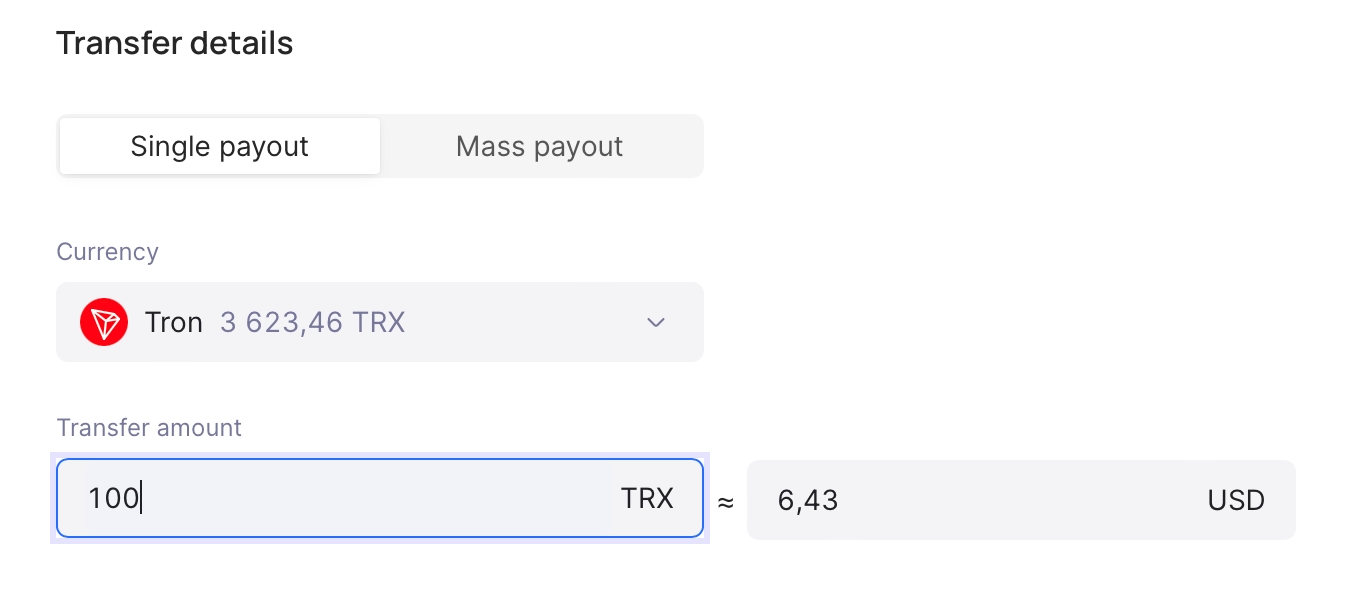
Task: Click the USD amount field showing 6,43
Action: (1021, 499)
